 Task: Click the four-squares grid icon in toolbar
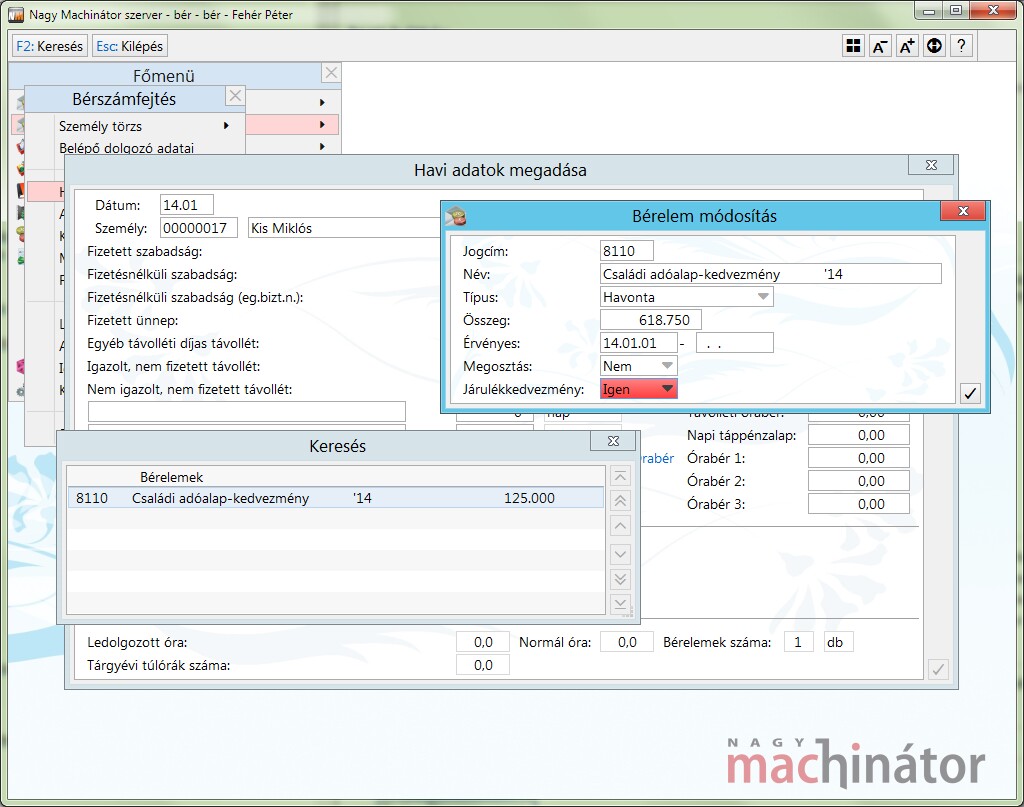[x=853, y=46]
